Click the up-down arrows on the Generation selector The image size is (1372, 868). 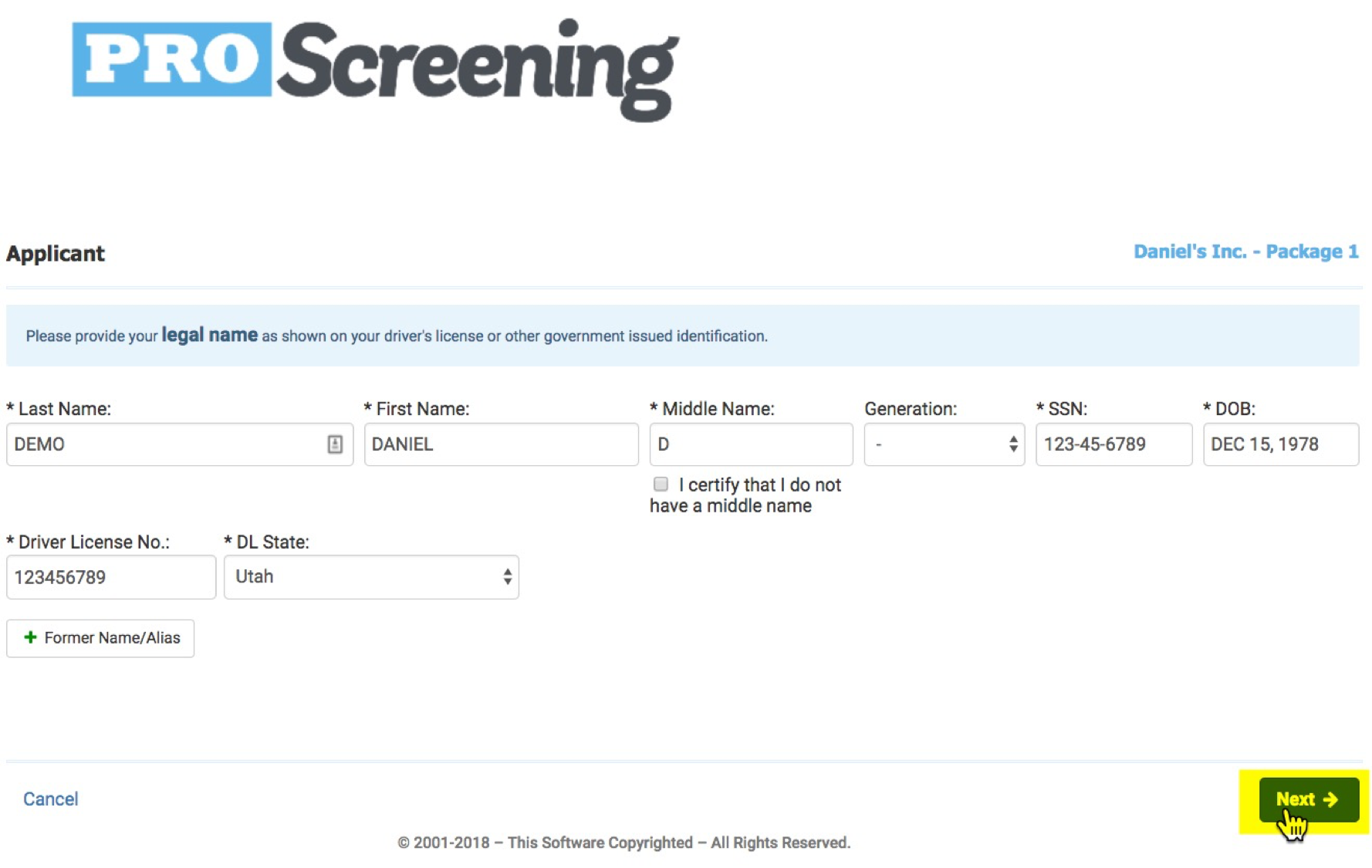1012,444
